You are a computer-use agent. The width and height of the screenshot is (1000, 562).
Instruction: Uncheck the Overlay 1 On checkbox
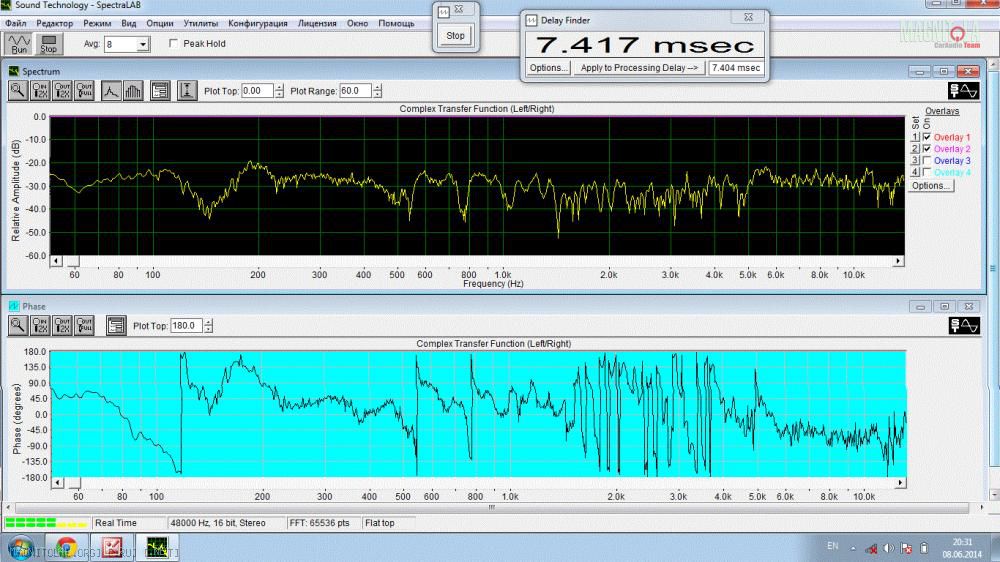pos(927,137)
